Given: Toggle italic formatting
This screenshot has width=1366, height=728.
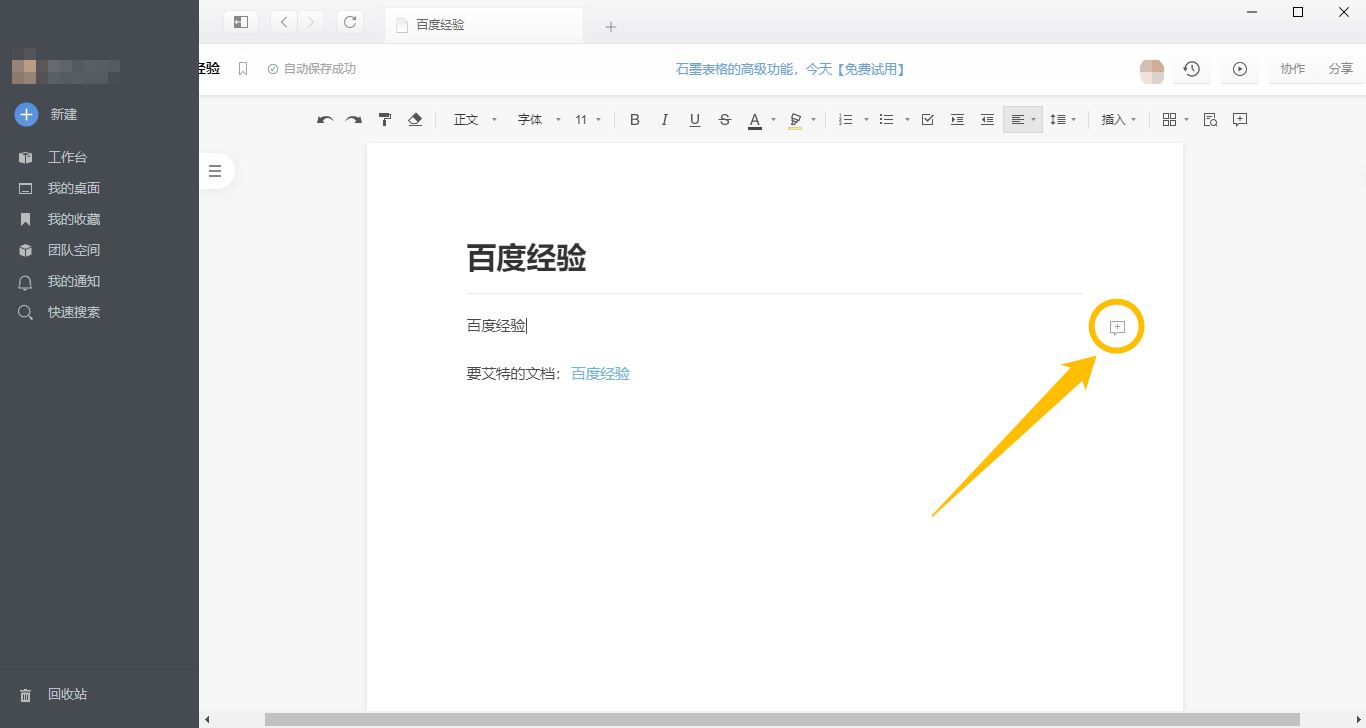Looking at the screenshot, I should coord(664,120).
